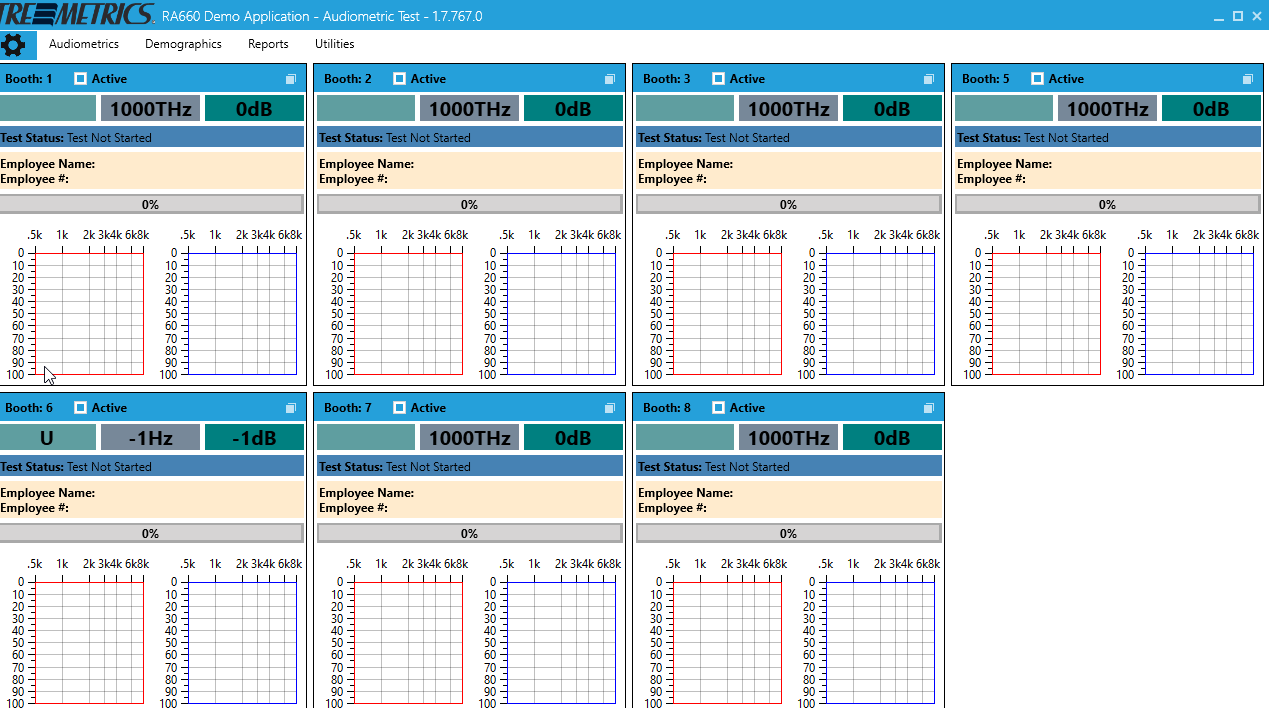Click Booth 6 frequency display showing -1Hz

click(150, 438)
